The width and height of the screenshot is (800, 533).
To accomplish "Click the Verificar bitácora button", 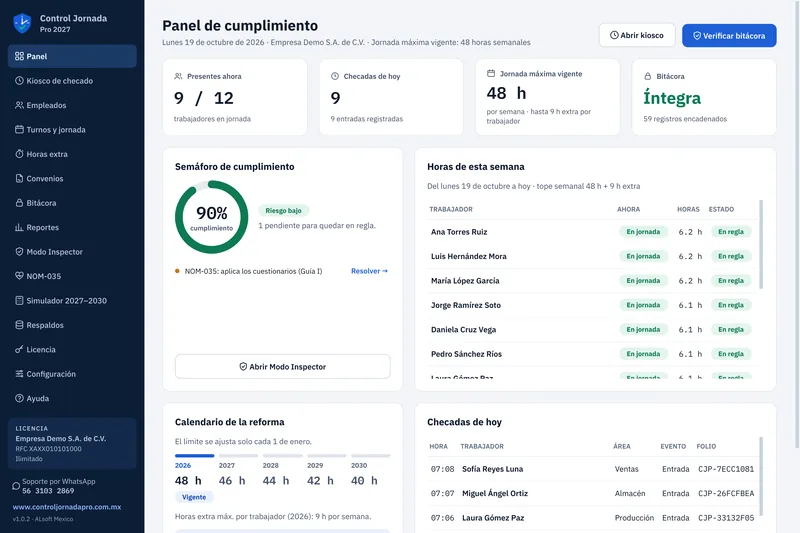I will pos(729,36).
